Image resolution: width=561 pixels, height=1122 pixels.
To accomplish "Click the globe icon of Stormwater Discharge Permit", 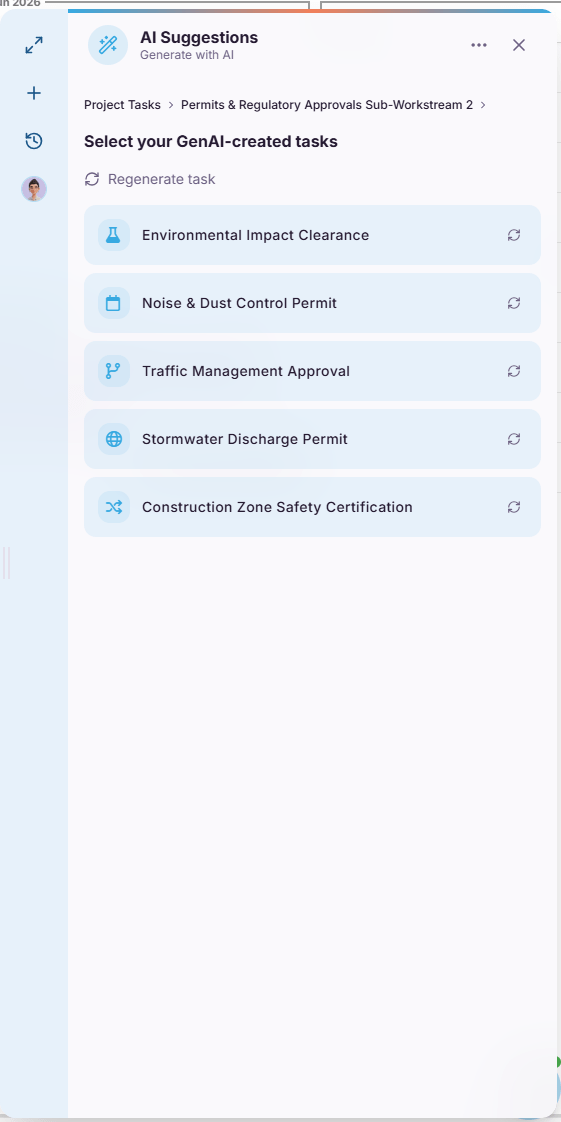I will click(114, 439).
